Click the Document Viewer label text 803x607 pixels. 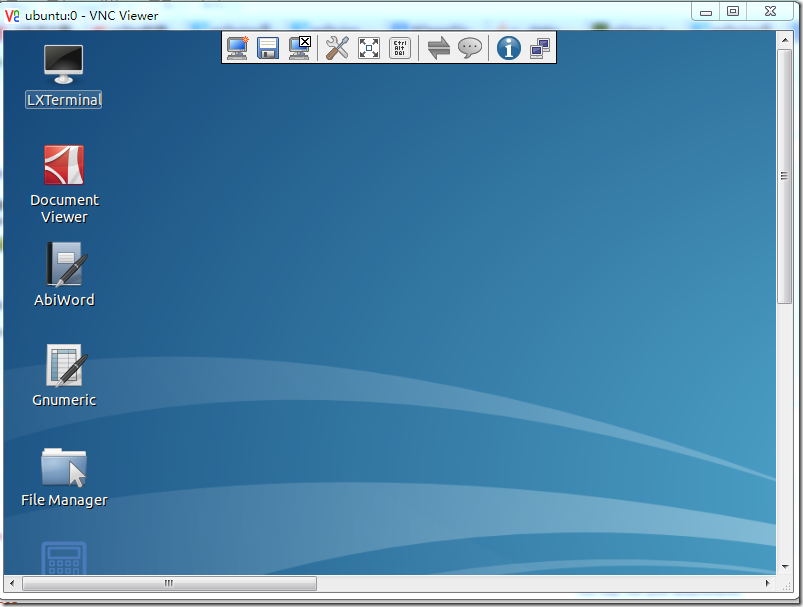pyautogui.click(x=65, y=208)
